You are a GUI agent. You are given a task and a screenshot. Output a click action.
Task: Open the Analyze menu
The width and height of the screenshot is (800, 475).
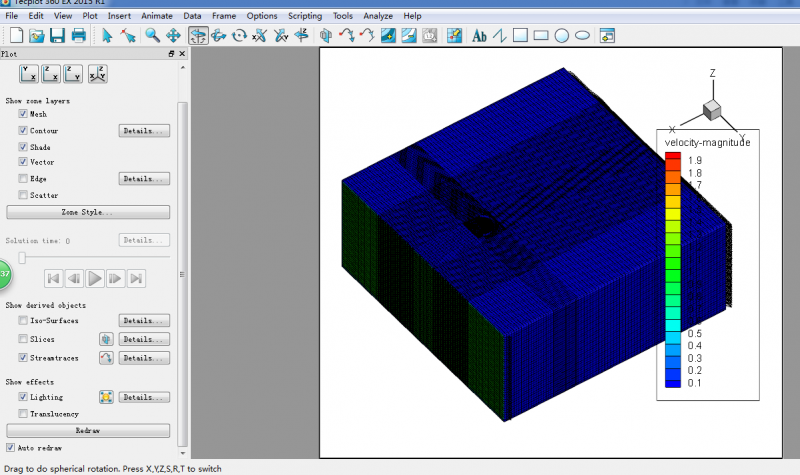pos(378,16)
